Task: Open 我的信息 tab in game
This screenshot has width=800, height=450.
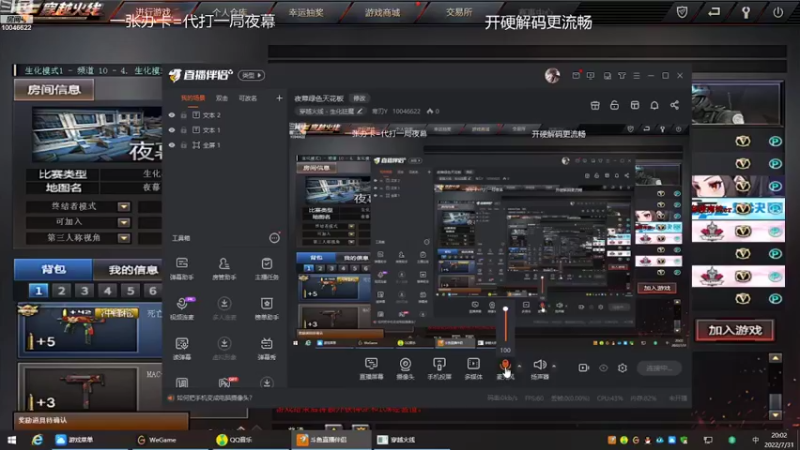Action: pos(134,269)
